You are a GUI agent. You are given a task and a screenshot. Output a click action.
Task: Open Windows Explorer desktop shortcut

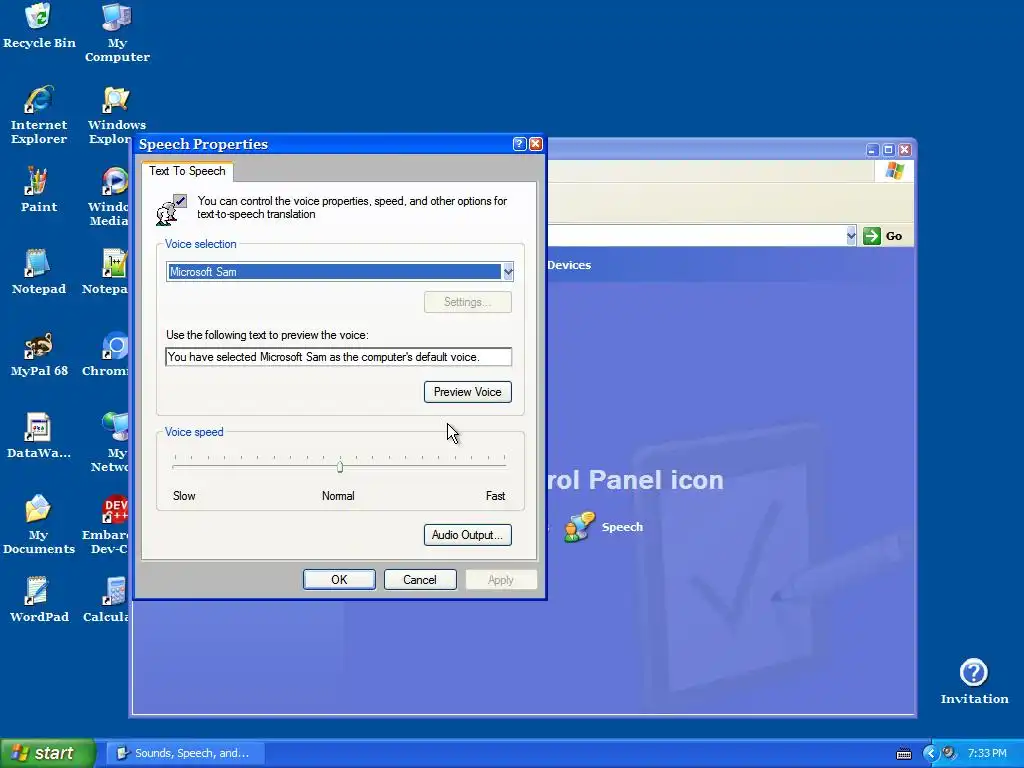click(x=115, y=115)
